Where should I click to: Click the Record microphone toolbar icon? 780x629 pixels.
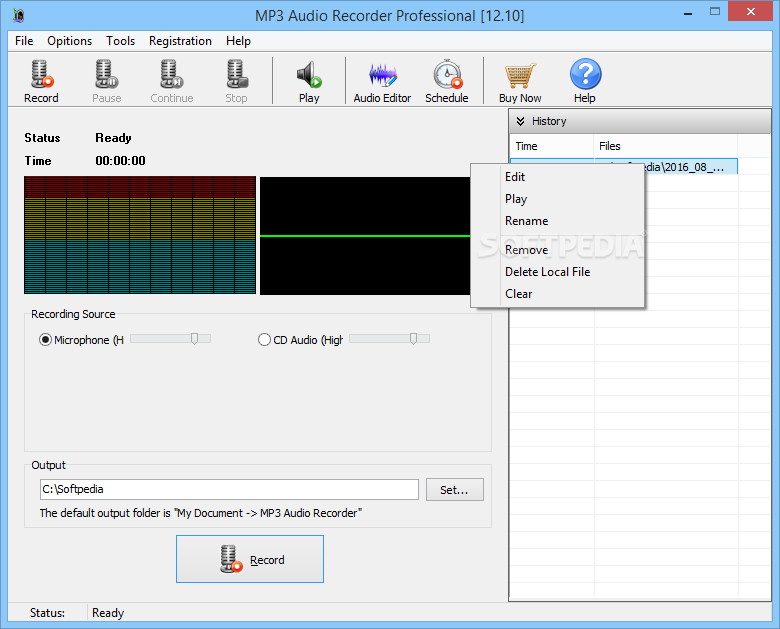[41, 81]
